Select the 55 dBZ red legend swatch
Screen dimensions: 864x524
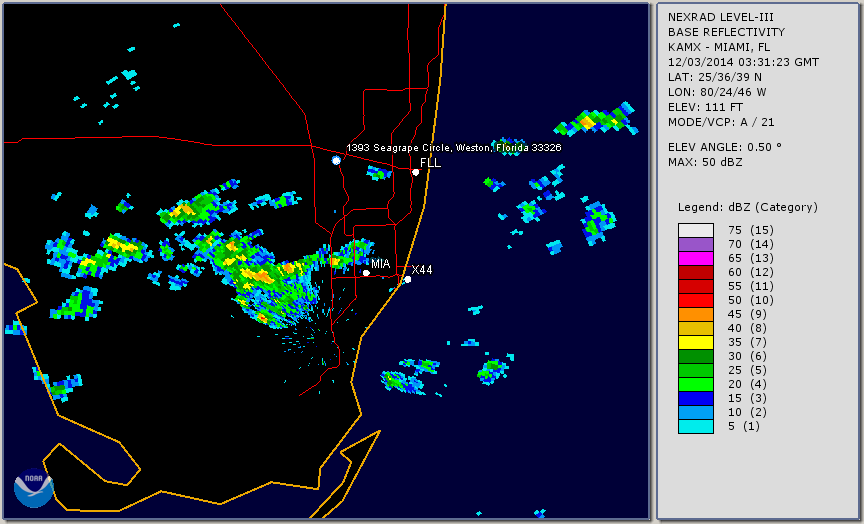pyautogui.click(x=696, y=287)
